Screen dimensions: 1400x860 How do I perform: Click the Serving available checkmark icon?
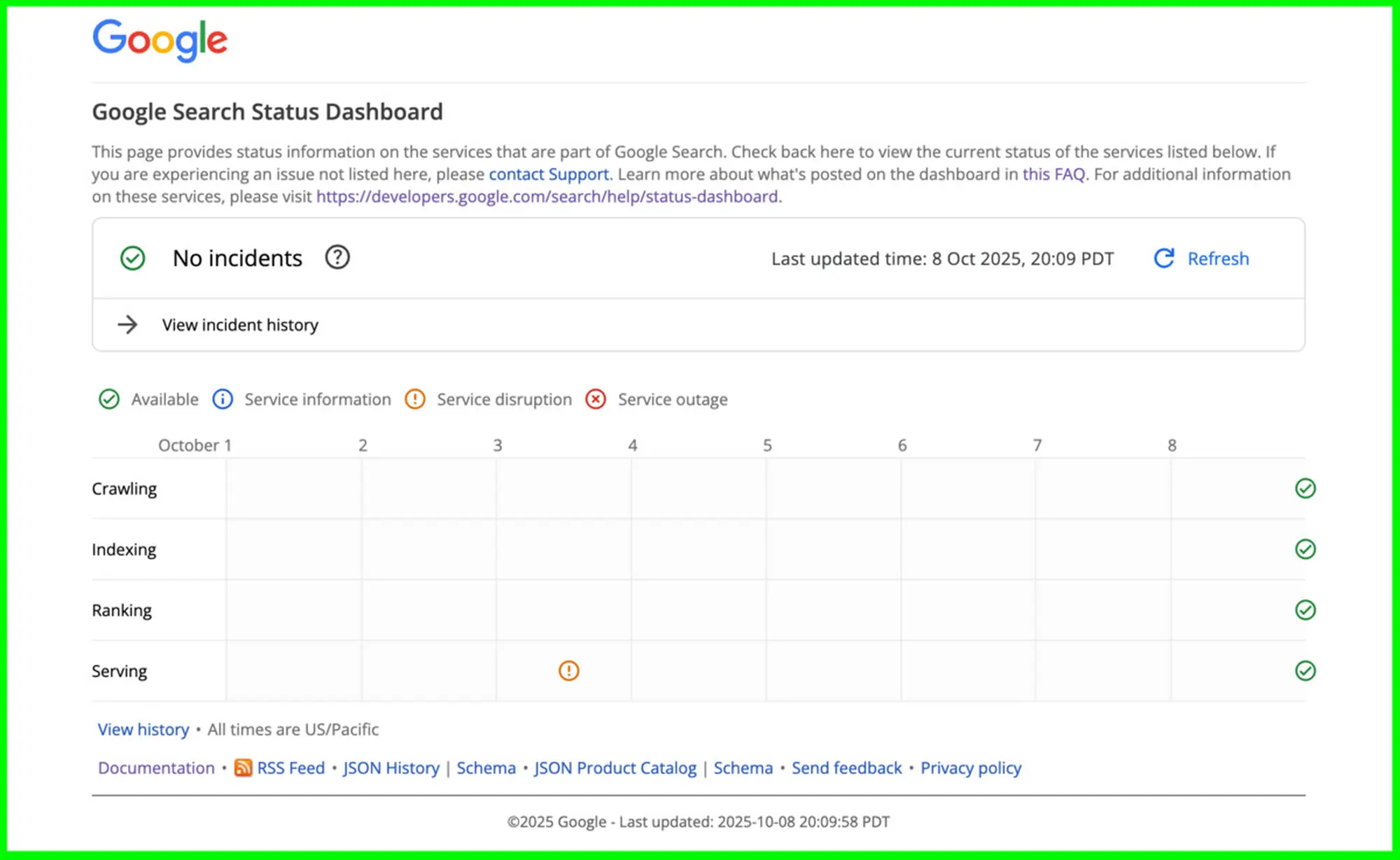(1305, 671)
